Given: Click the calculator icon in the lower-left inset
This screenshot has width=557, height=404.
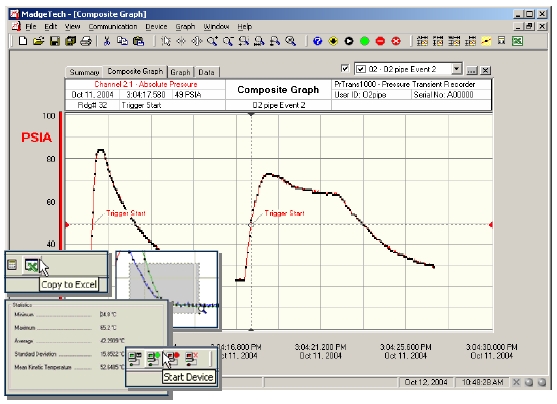Looking at the screenshot, I should [x=12, y=265].
